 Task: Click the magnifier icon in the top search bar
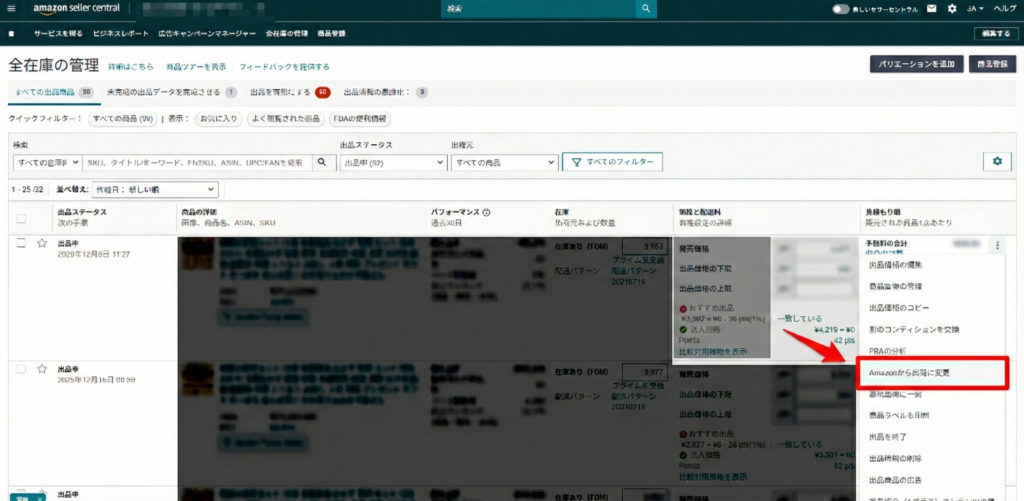click(x=645, y=8)
